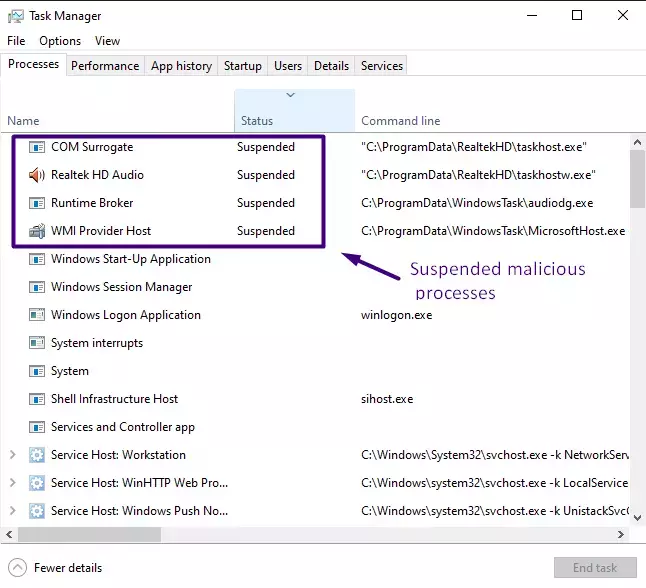
Task: Collapse view with Fewer details arrow
Action: (17, 568)
